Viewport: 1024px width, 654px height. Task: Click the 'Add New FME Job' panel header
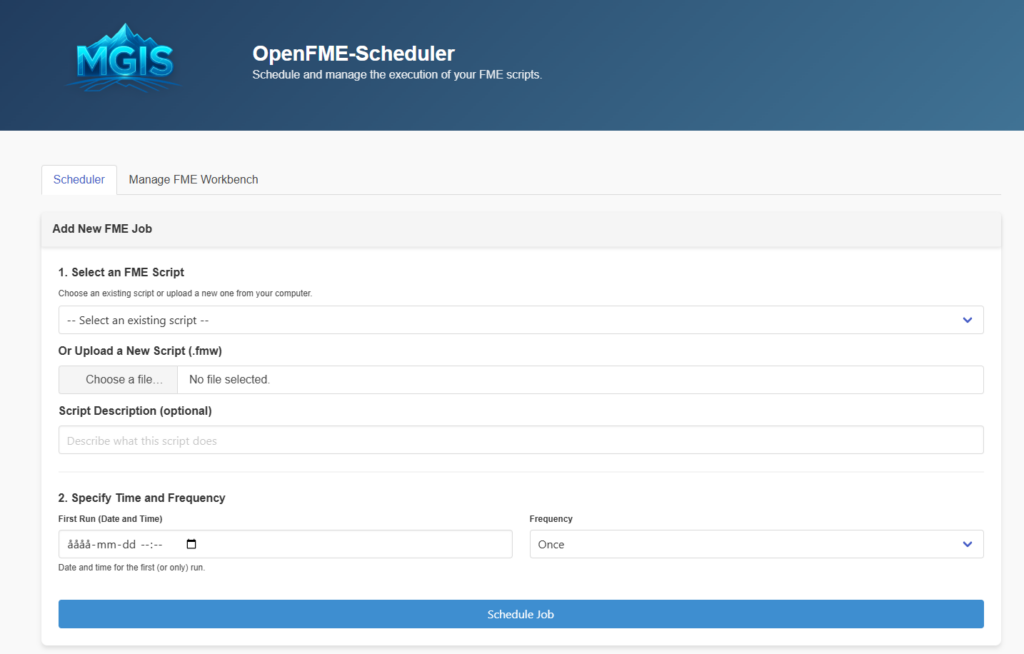point(102,229)
